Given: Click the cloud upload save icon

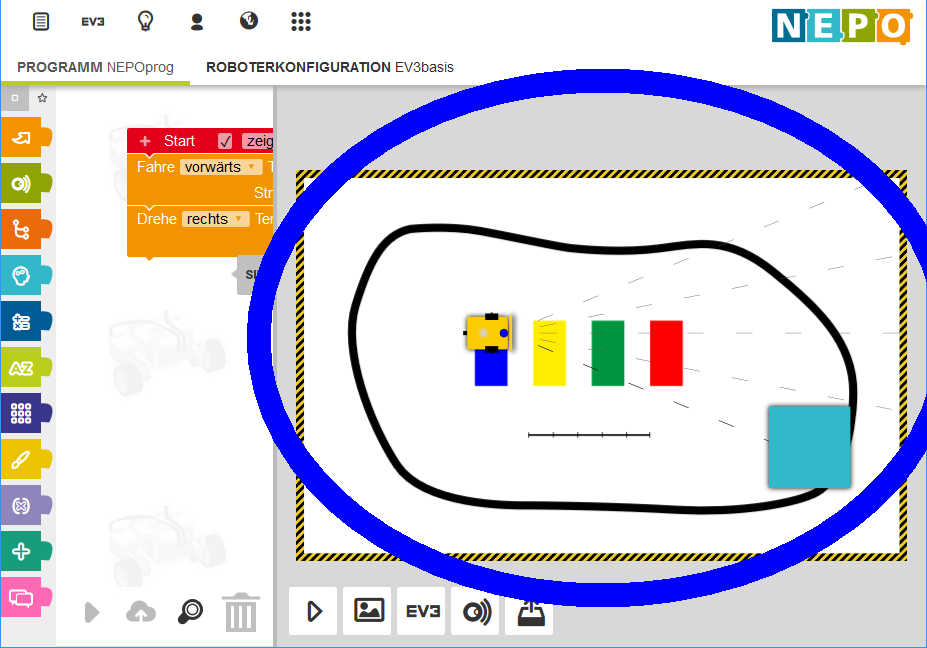Looking at the screenshot, I should 141,612.
